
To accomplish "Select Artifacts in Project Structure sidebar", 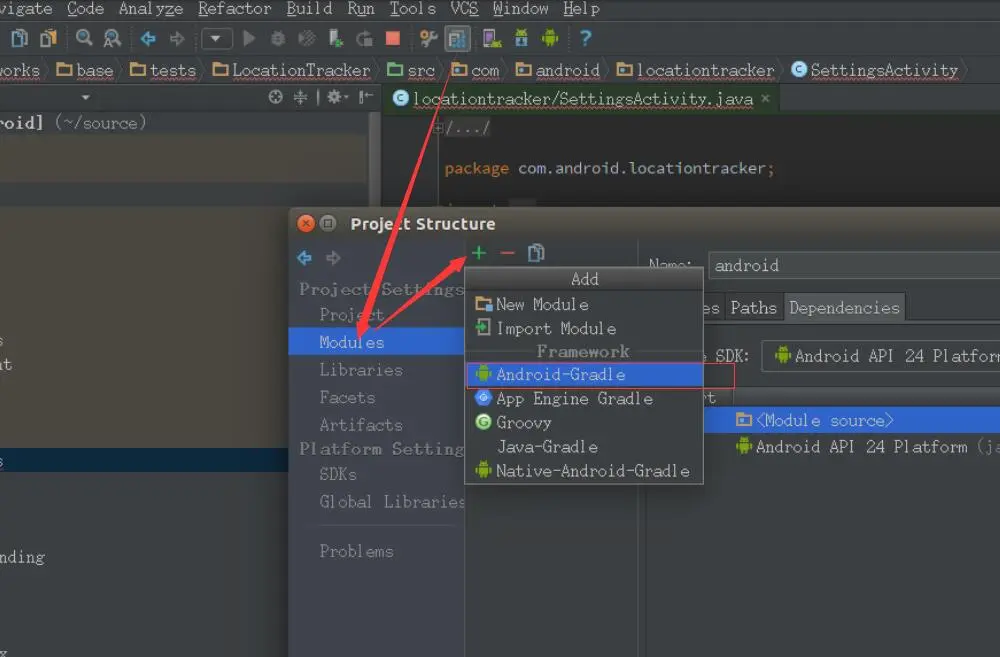I will [x=361, y=425].
